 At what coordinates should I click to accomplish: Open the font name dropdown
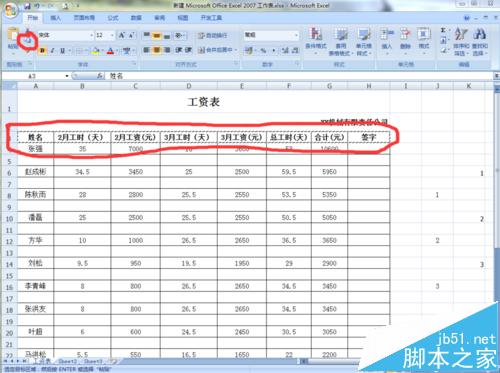(91, 35)
